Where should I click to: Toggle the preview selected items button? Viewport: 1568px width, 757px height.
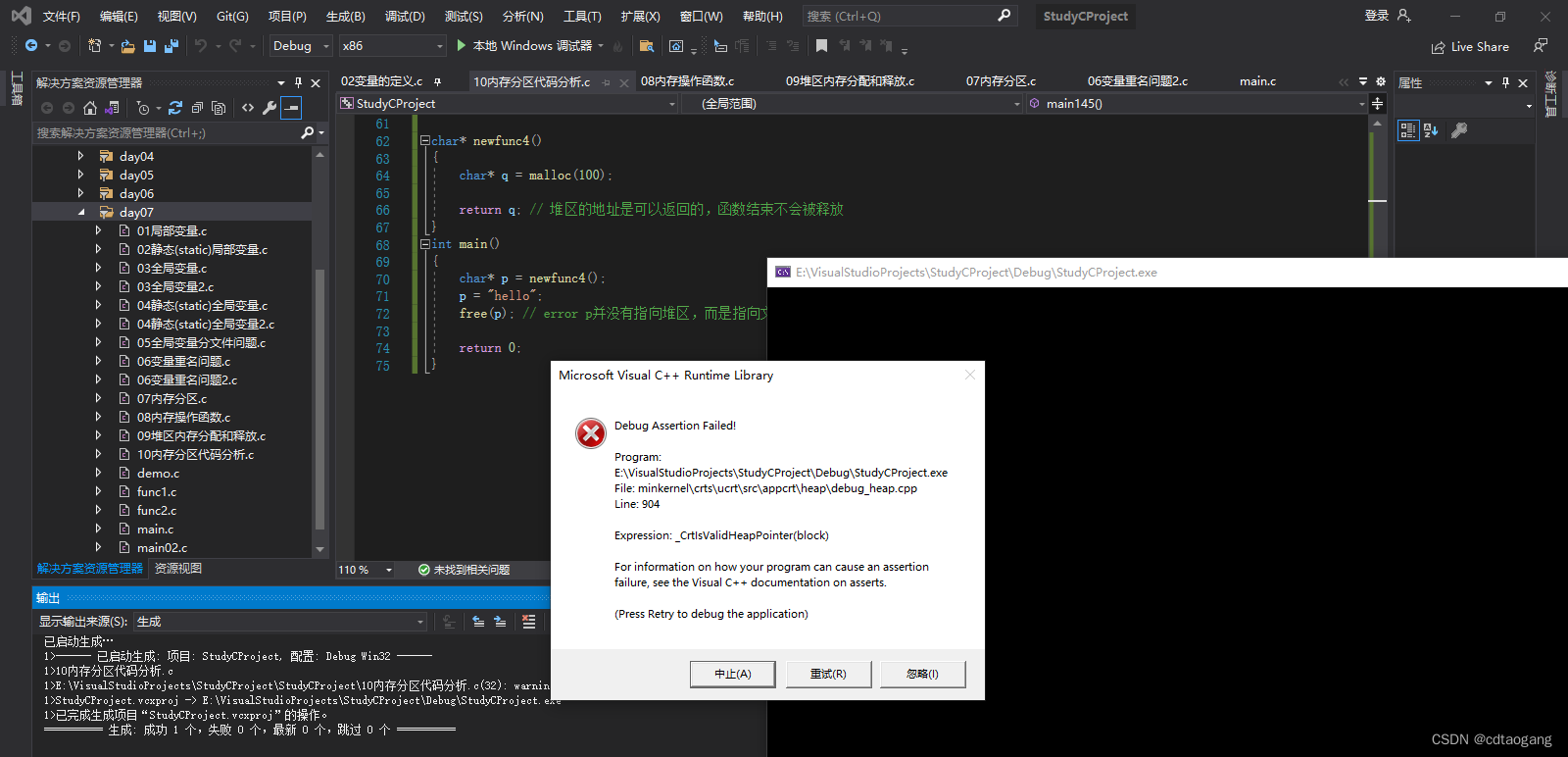(x=291, y=108)
